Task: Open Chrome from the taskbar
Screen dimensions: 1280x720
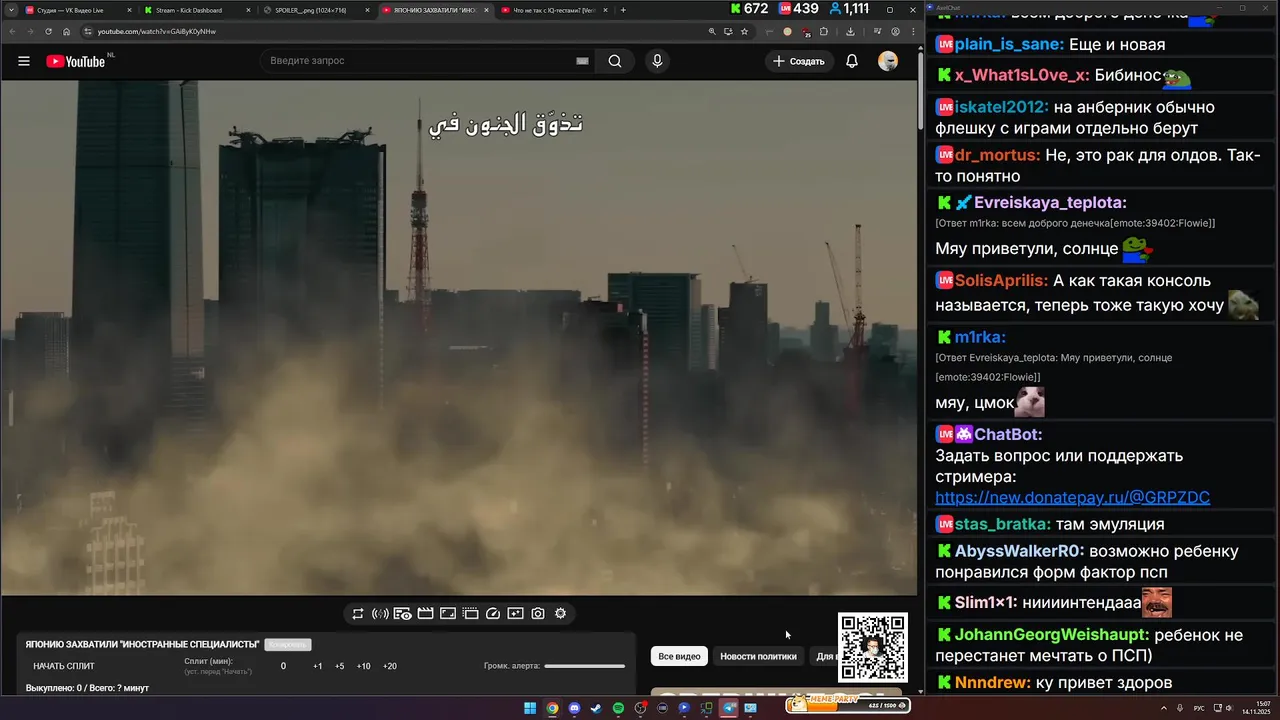Action: click(x=552, y=708)
